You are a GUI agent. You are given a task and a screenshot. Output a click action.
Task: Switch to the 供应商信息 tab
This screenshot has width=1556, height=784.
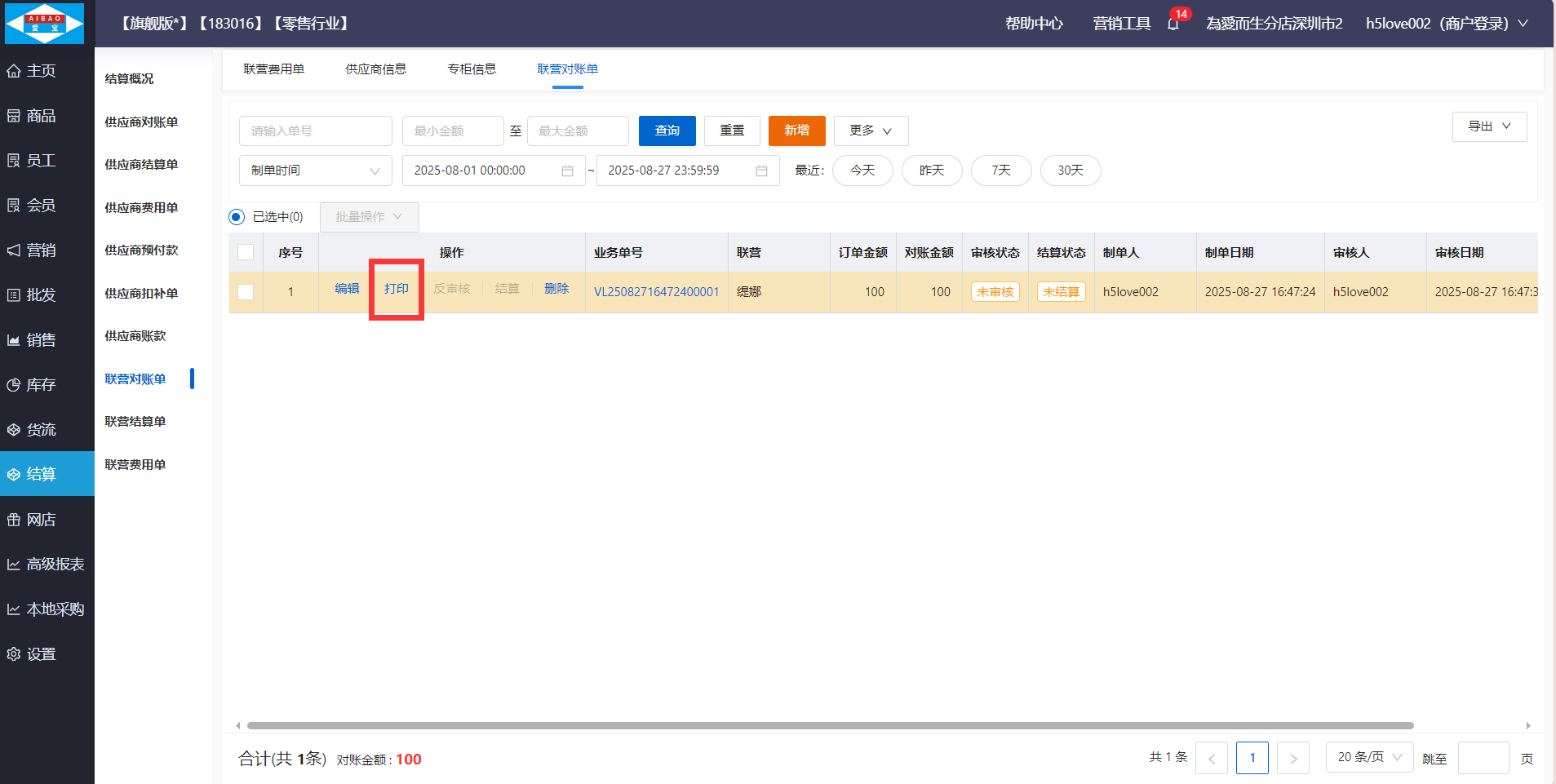376,69
